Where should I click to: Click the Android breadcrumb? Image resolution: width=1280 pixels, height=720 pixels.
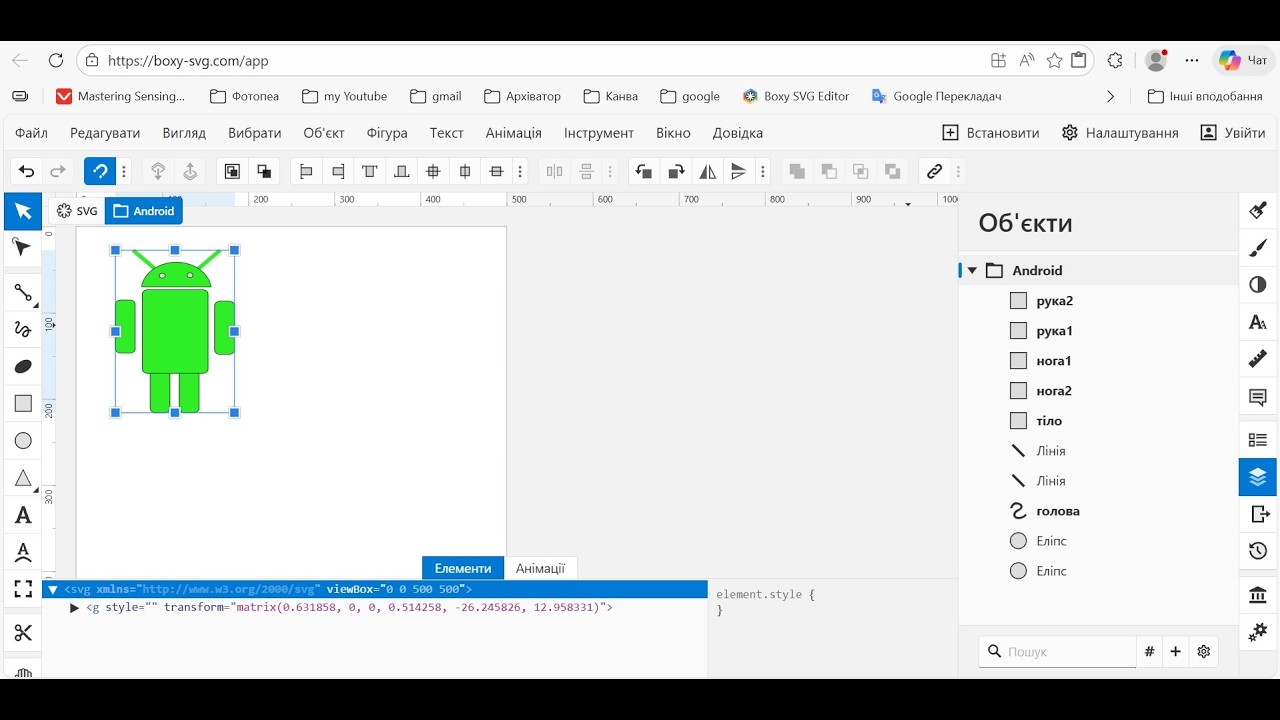pos(144,211)
